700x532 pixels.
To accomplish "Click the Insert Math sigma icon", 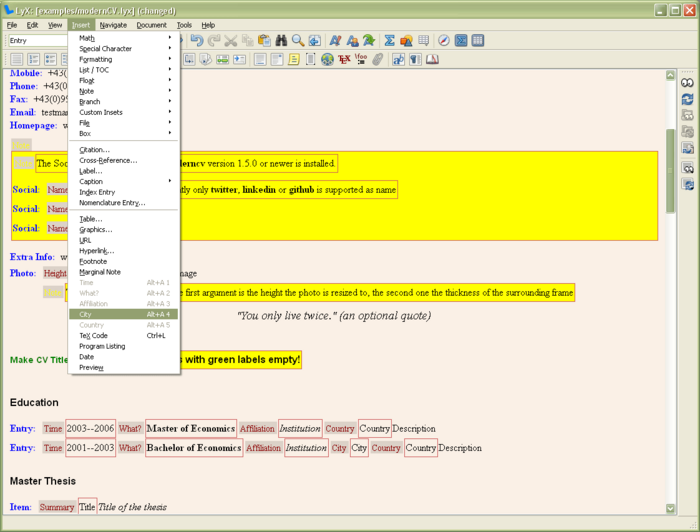I will tap(389, 41).
